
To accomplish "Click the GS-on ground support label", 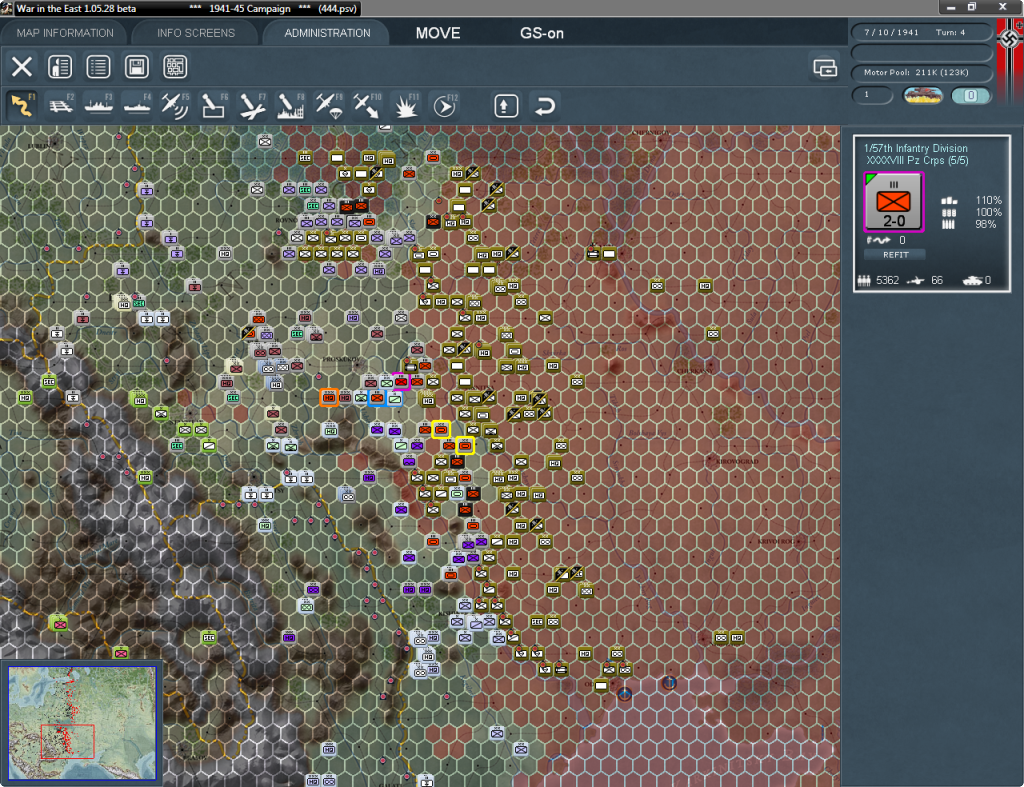I will pyautogui.click(x=541, y=33).
